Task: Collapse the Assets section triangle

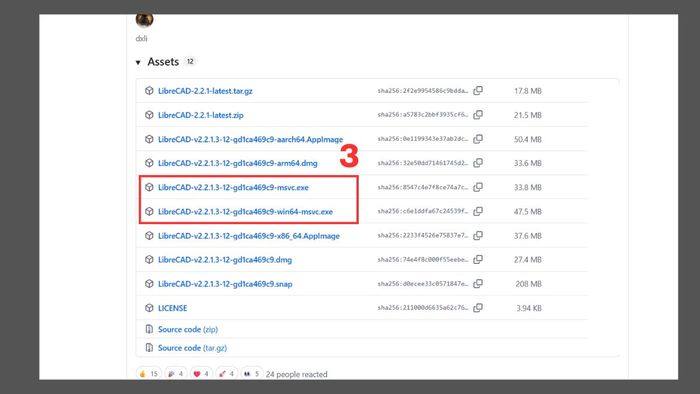Action: 138,62
